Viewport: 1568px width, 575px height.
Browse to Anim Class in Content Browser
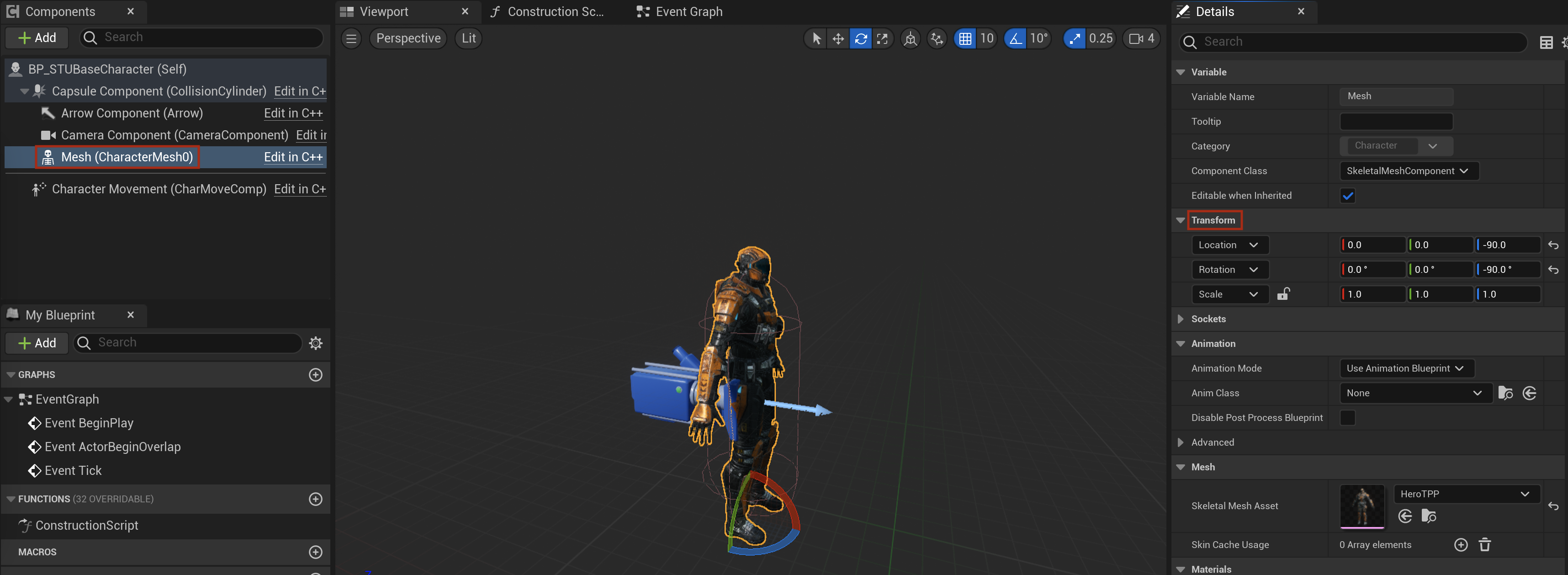coord(1505,393)
